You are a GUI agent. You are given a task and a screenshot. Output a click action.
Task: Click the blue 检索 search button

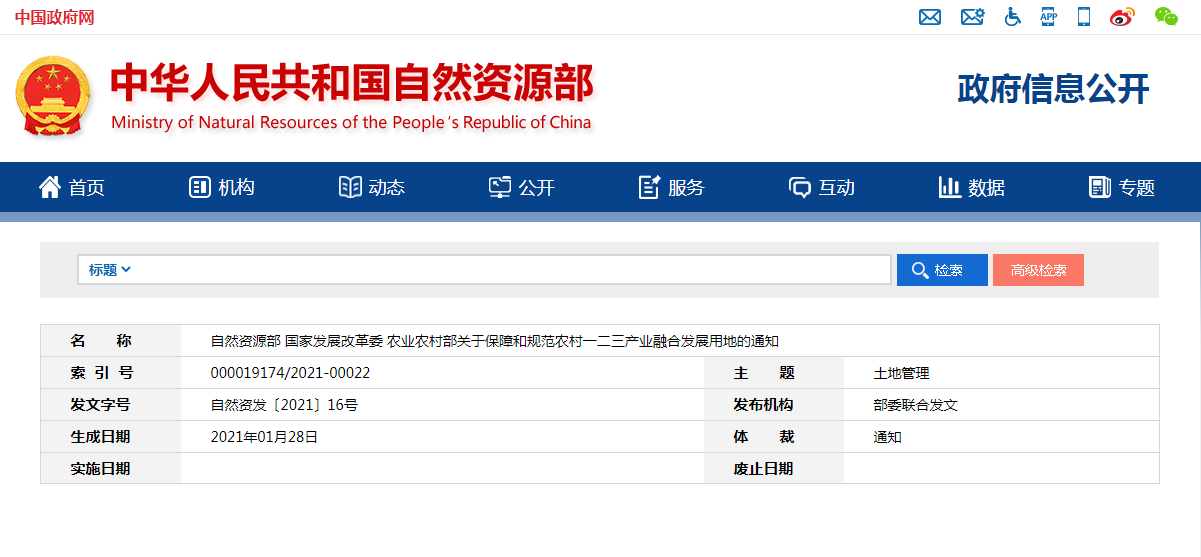[x=942, y=270]
